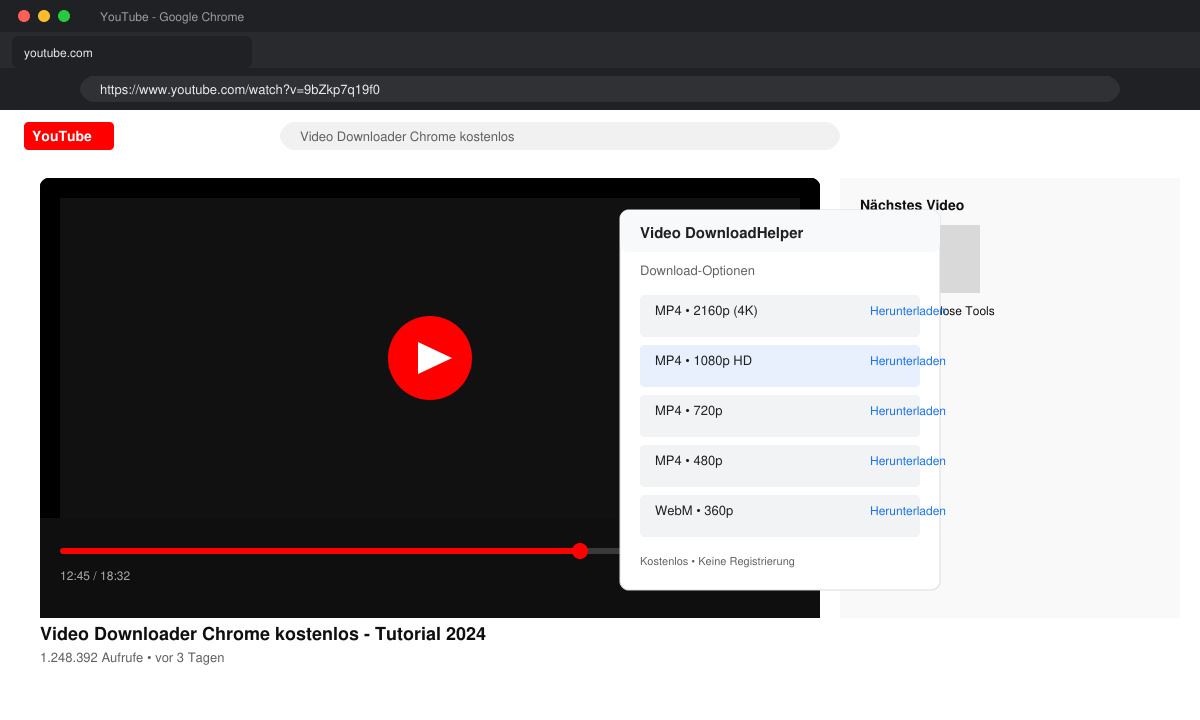Click the YouTube logo
The image size is (1200, 720).
click(69, 136)
